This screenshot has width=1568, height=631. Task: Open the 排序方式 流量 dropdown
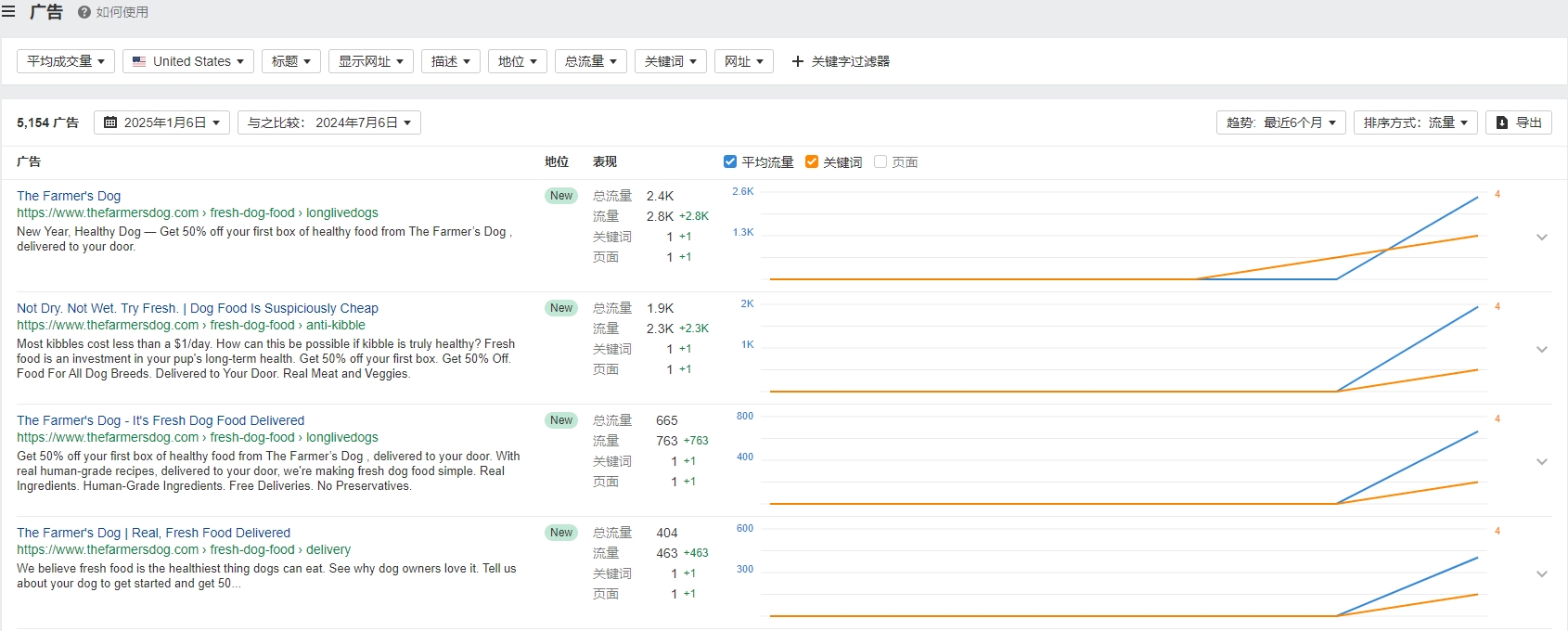[x=1416, y=122]
